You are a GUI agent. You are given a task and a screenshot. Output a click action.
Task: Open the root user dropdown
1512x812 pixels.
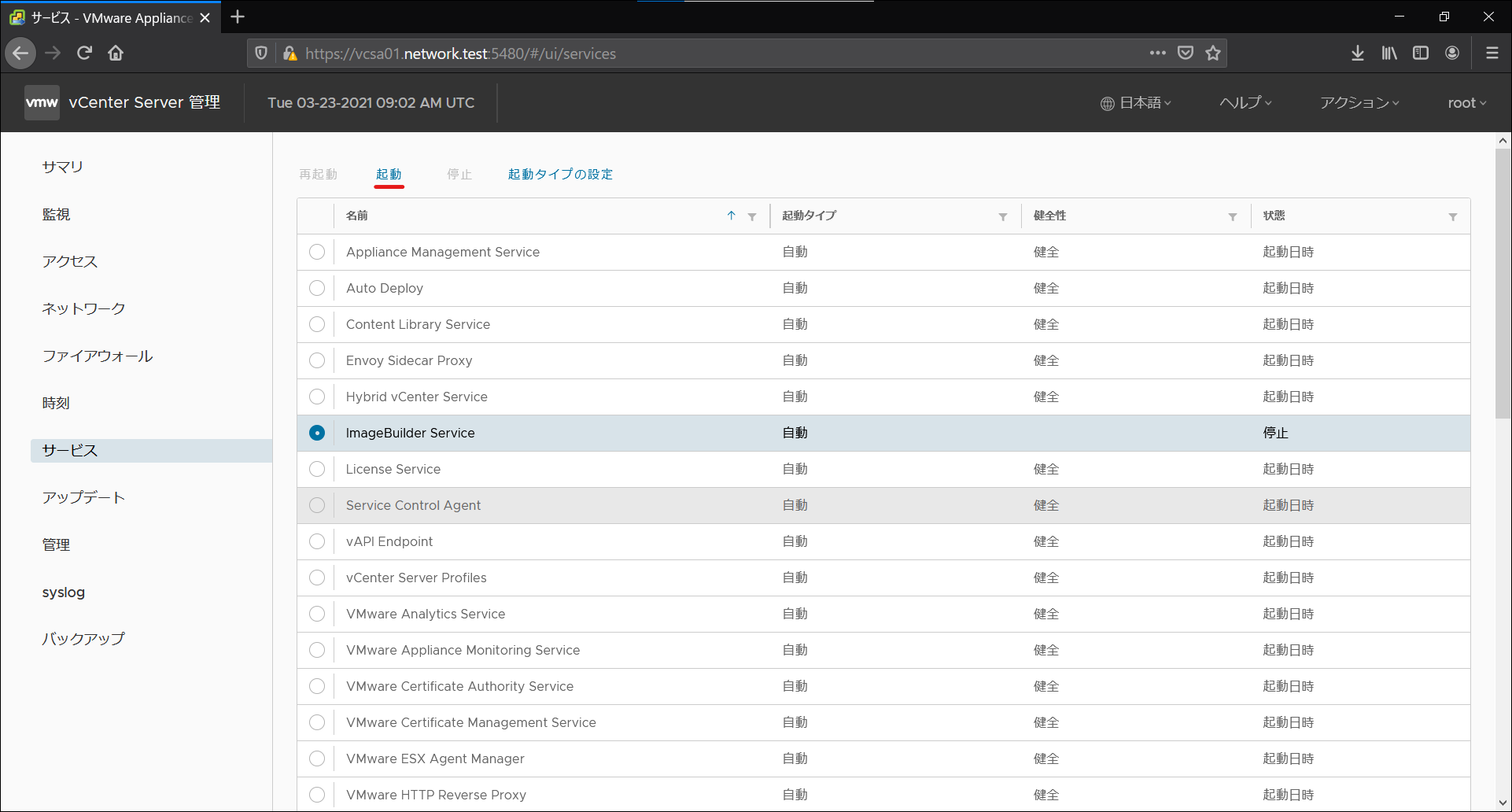(x=1467, y=103)
